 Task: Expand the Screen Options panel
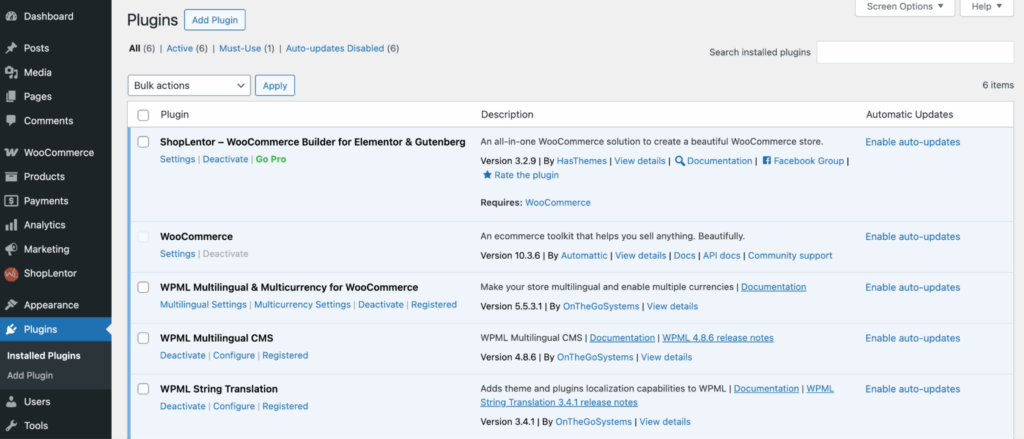tap(904, 7)
